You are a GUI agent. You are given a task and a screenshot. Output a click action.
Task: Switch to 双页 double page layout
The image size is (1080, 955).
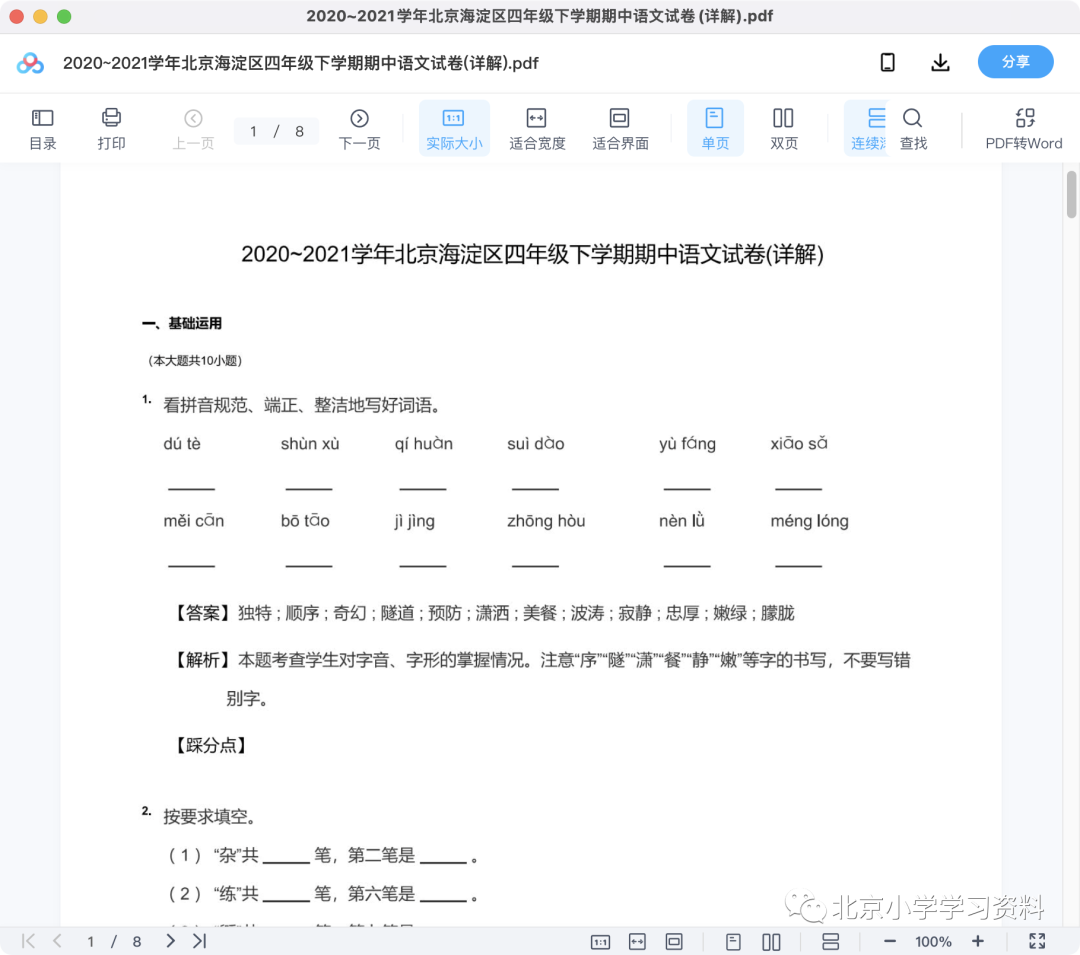tap(783, 129)
